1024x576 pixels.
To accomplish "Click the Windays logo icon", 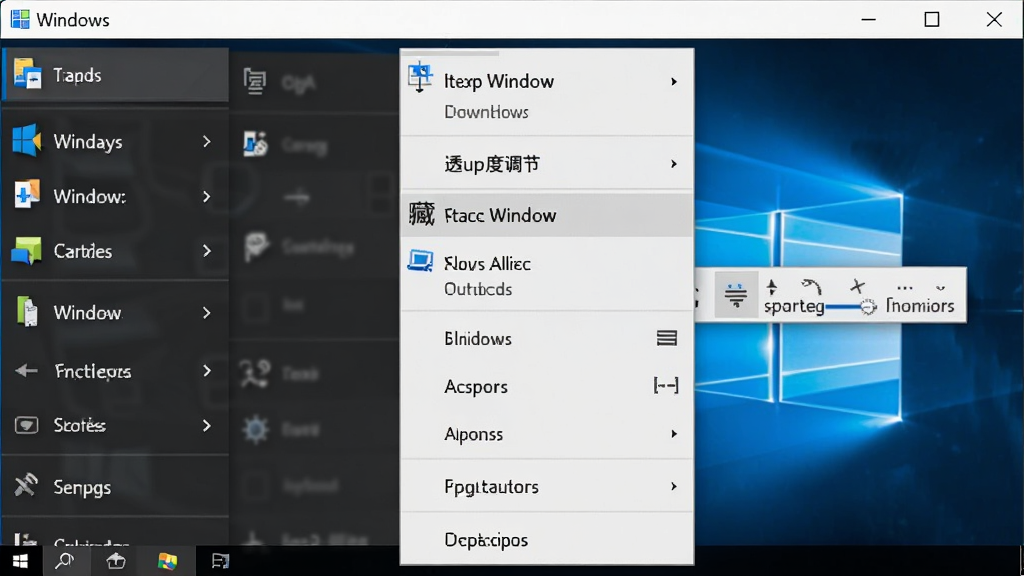I will click(26, 140).
